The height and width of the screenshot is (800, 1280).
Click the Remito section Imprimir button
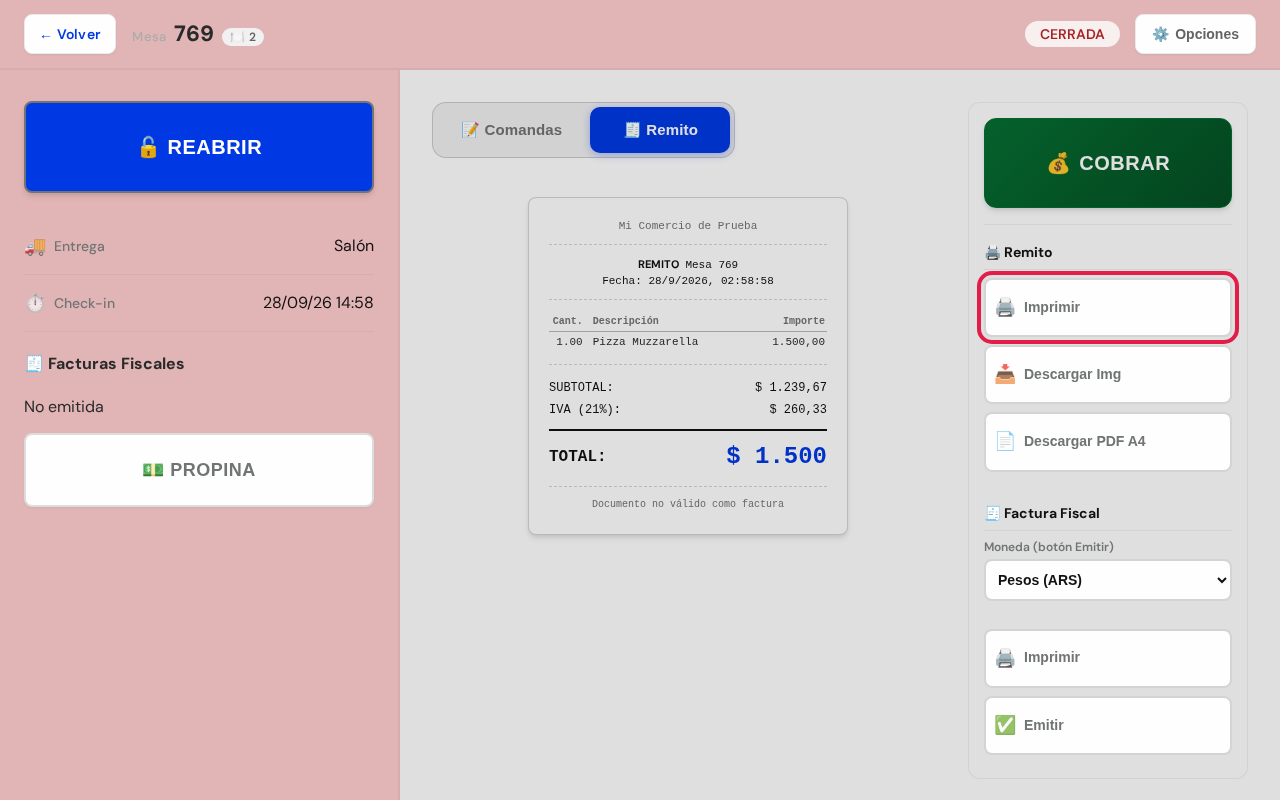[1108, 307]
